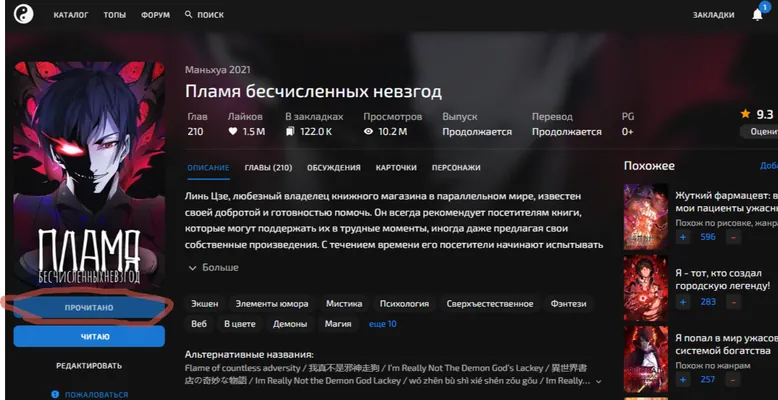Click the Читаю button

point(89,336)
